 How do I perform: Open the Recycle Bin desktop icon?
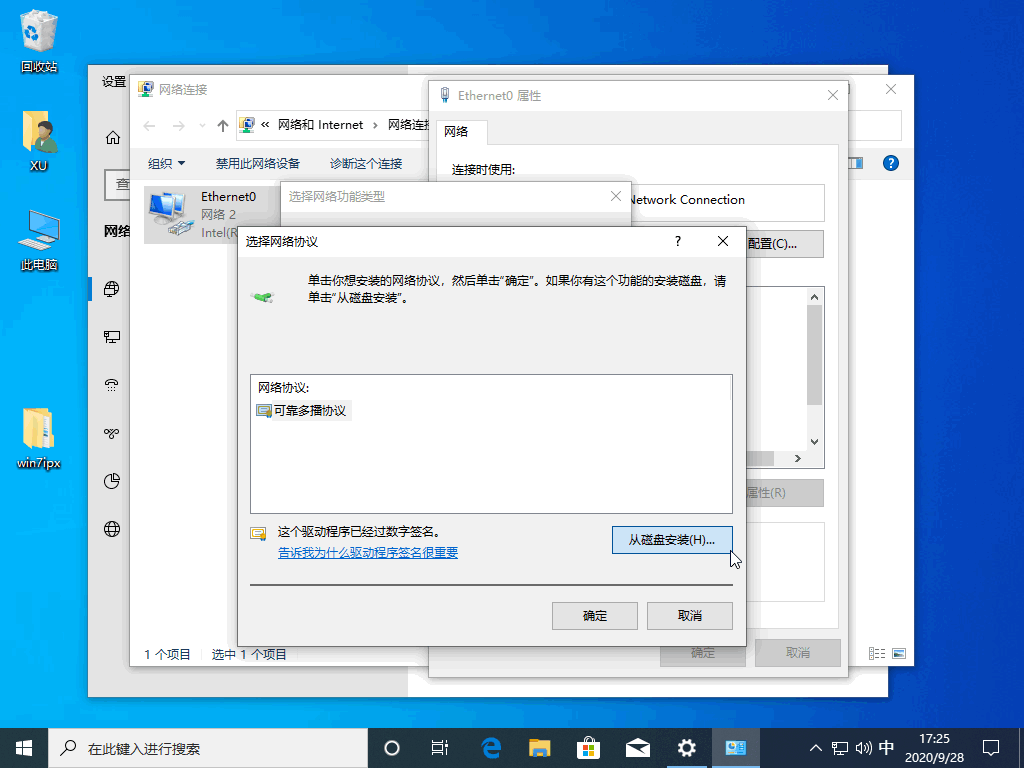[x=39, y=40]
